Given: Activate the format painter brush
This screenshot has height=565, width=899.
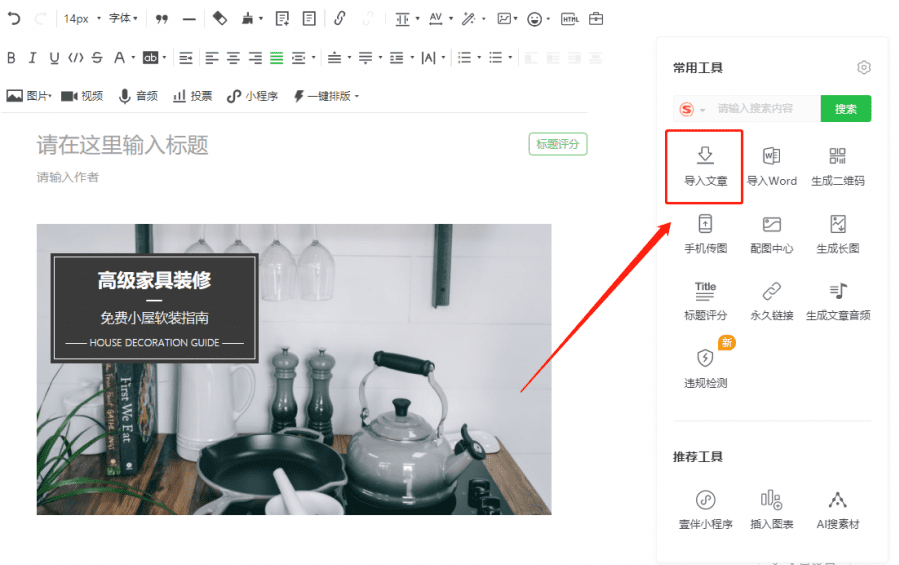Looking at the screenshot, I should point(248,19).
